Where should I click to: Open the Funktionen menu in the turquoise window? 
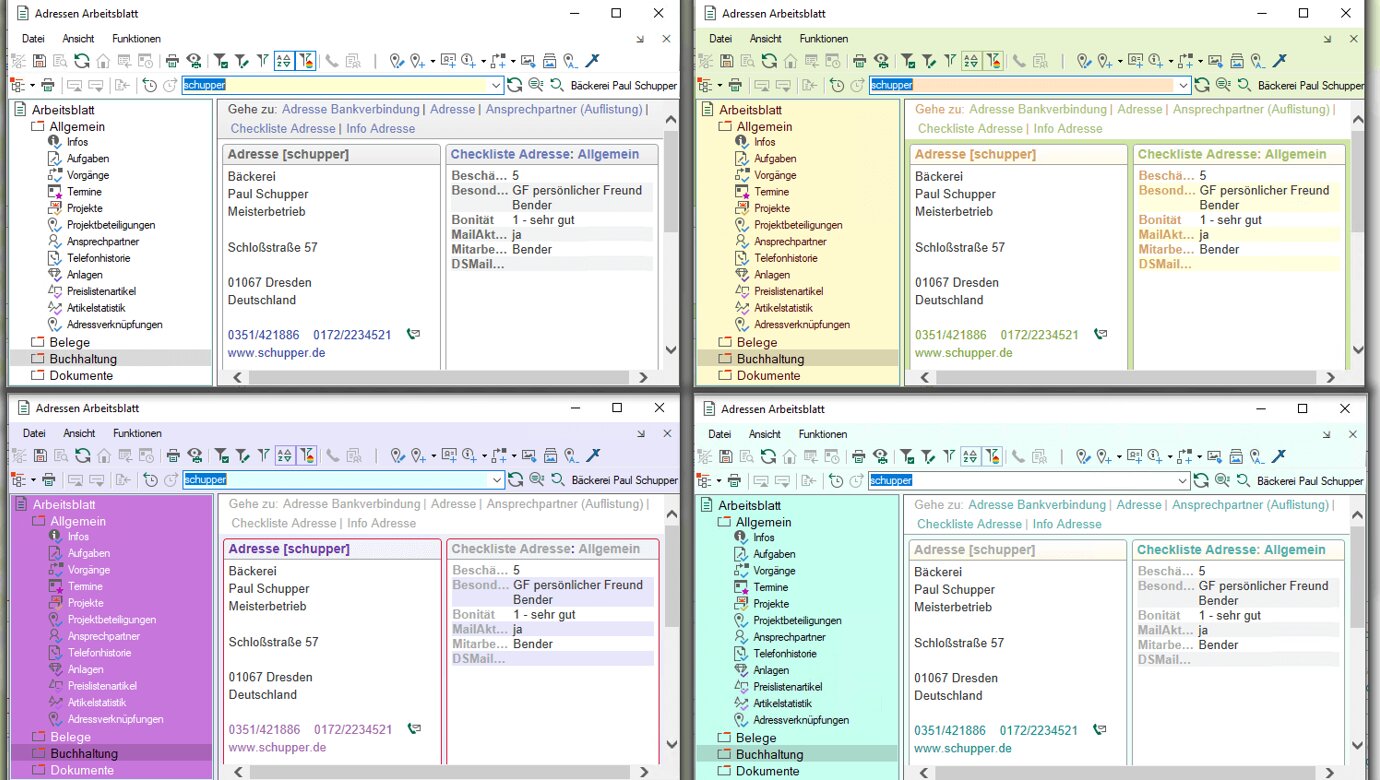tap(822, 434)
